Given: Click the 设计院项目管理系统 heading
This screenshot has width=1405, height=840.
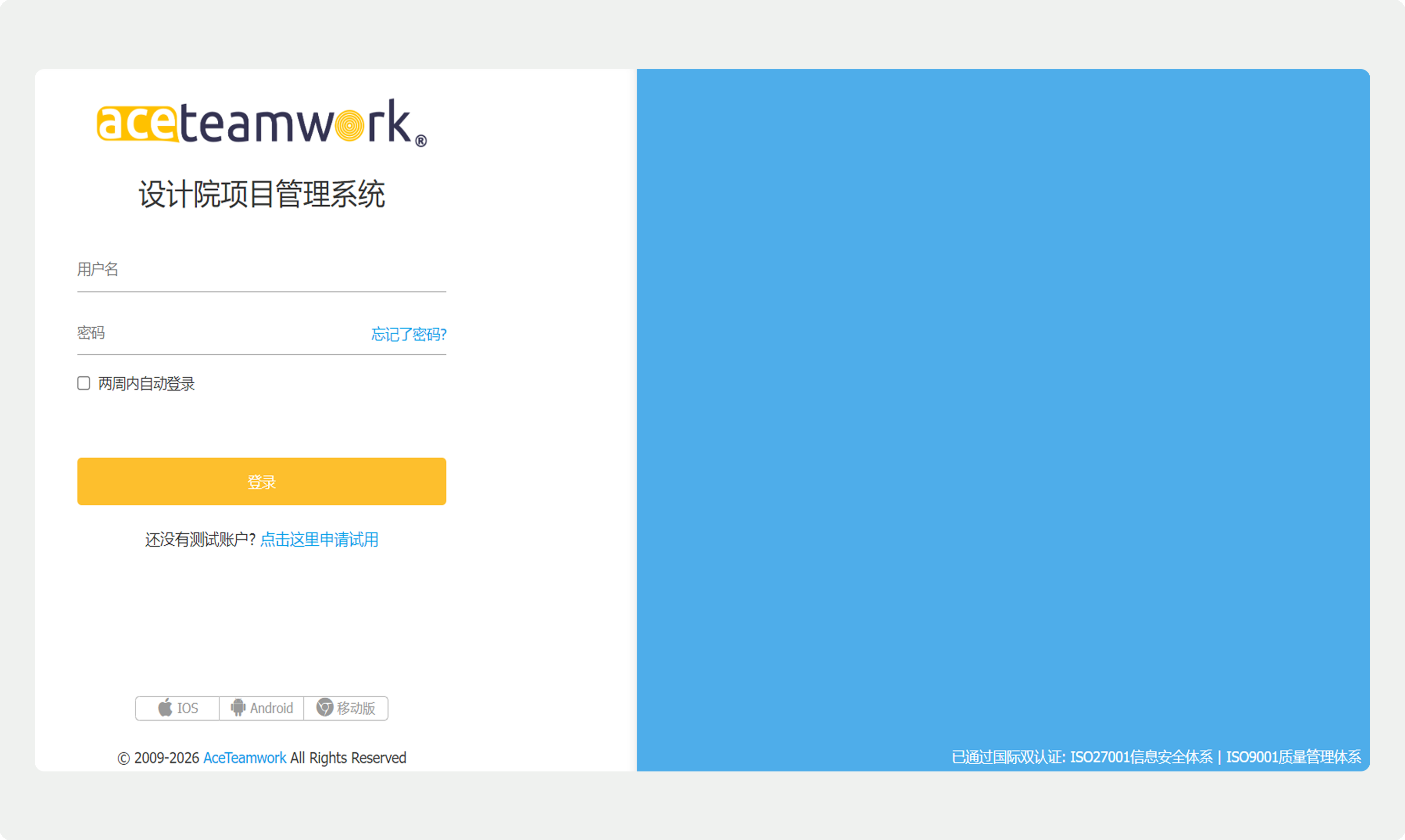Looking at the screenshot, I should tap(261, 194).
